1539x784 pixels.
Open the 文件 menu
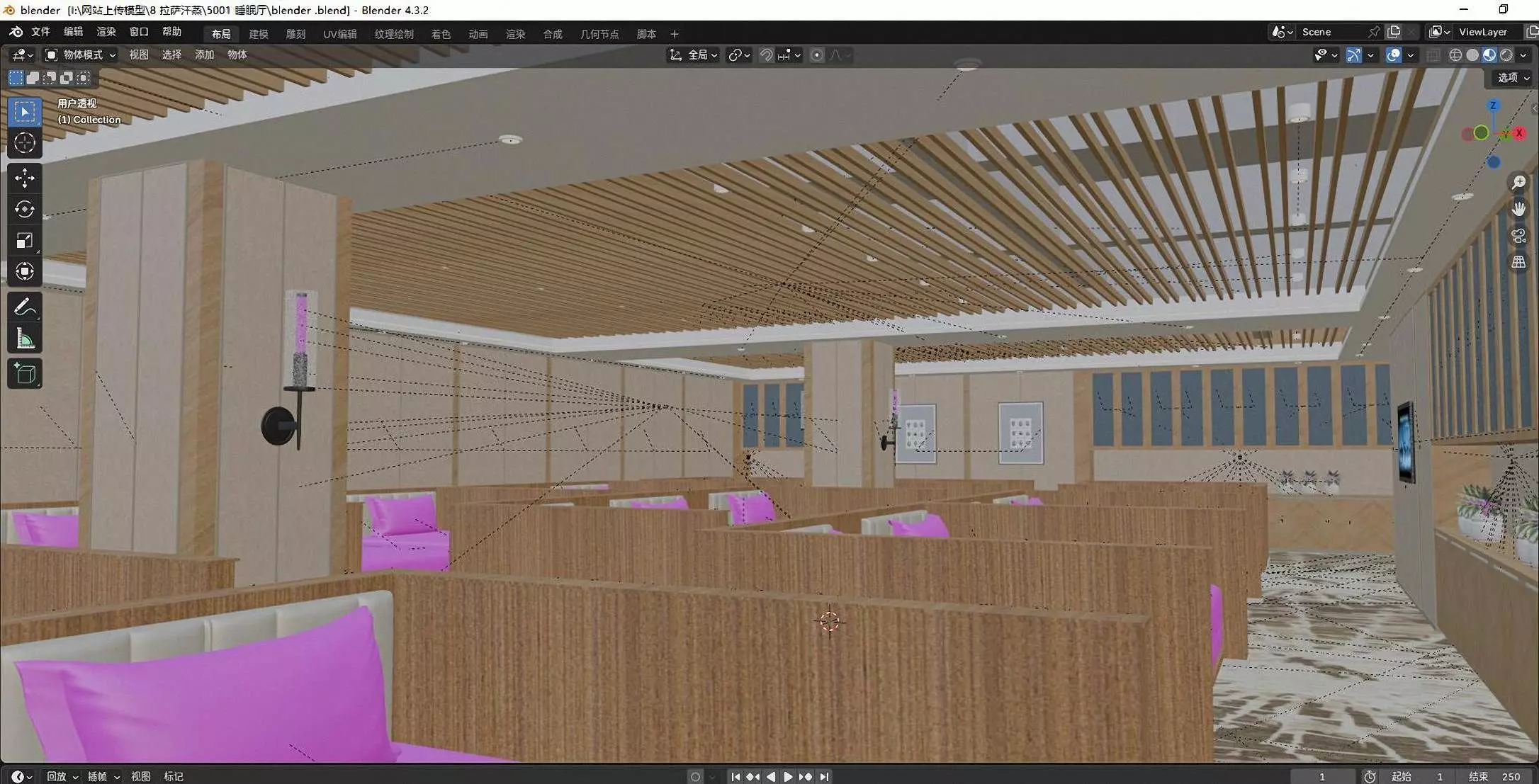[40, 32]
